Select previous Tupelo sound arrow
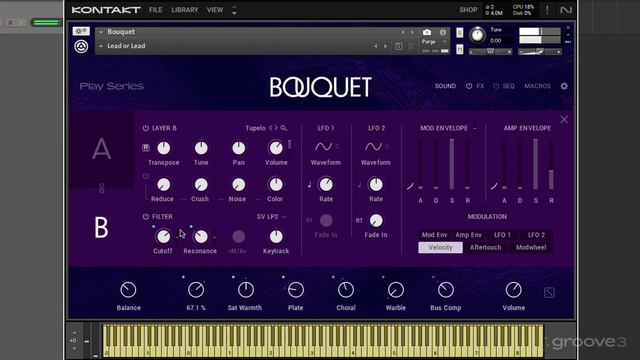 tap(271, 128)
